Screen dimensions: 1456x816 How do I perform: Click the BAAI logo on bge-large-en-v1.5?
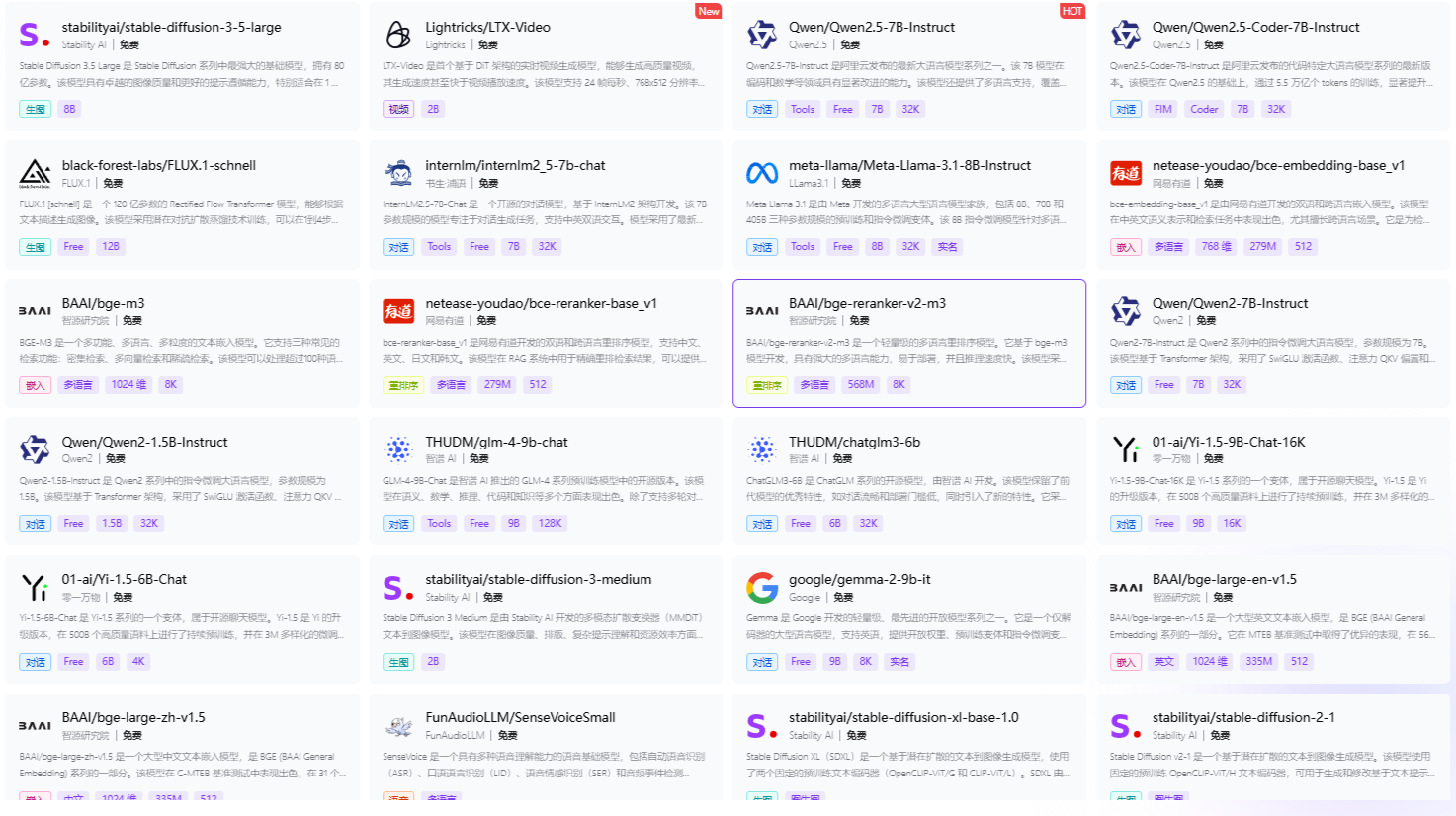click(x=1126, y=588)
